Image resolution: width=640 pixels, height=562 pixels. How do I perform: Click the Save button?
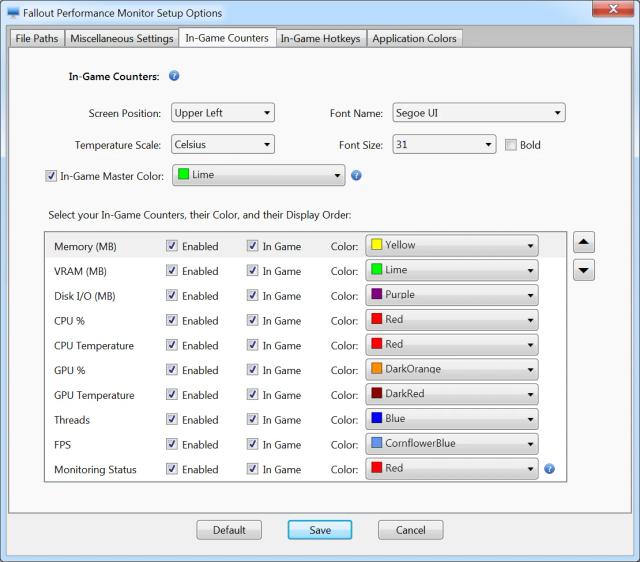(x=320, y=530)
